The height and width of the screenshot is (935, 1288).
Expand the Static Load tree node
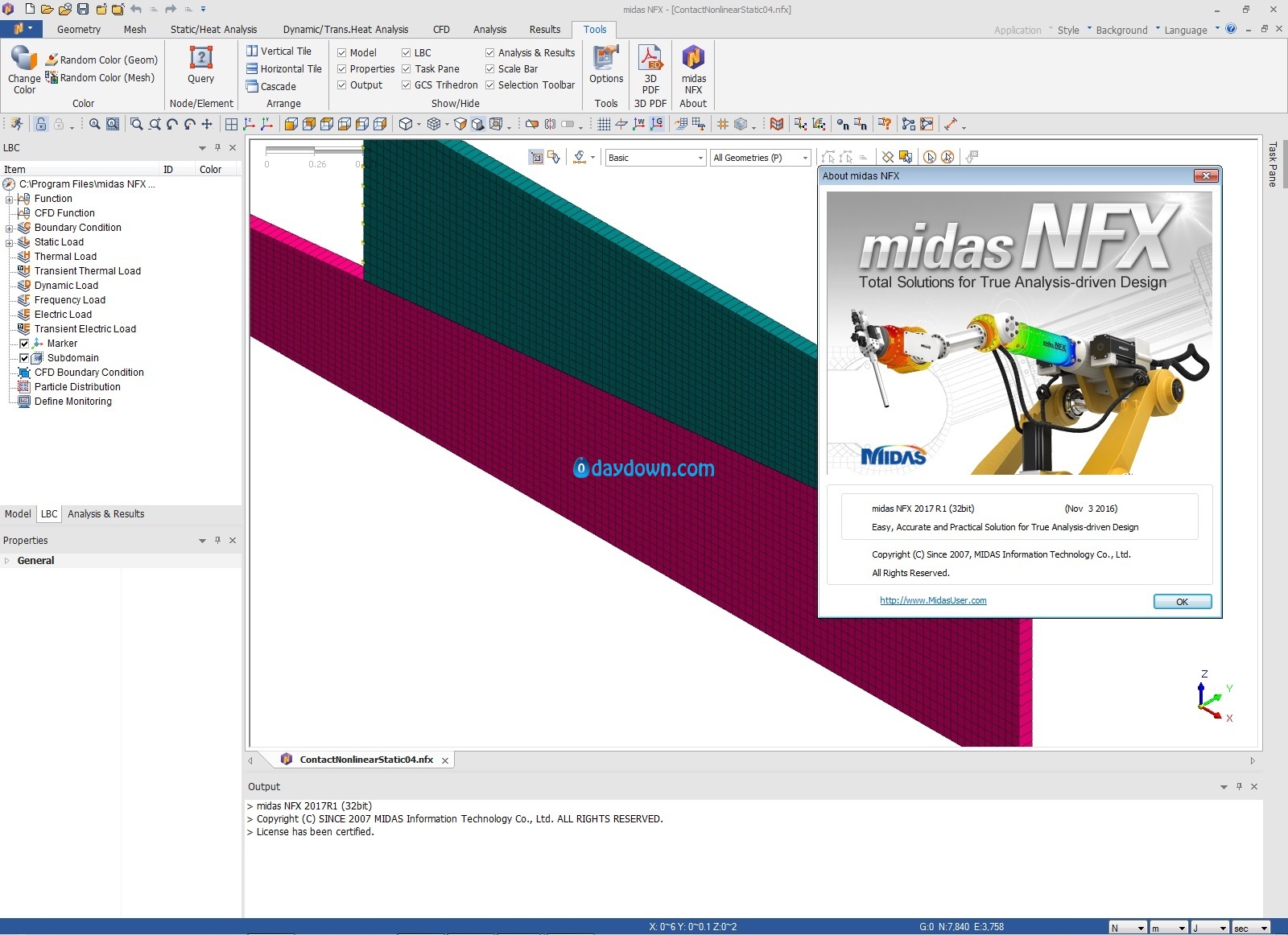(9, 242)
